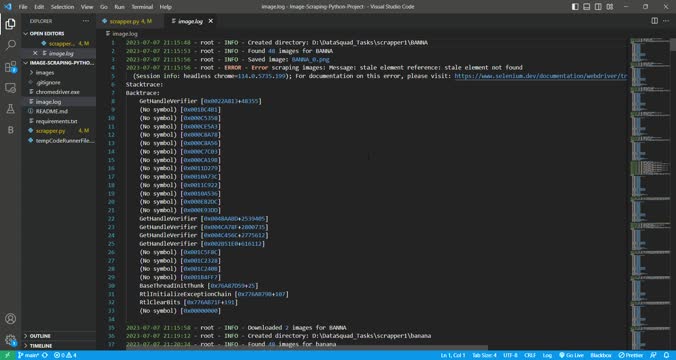Click the notifications bell icon
This screenshot has height=360, width=676.
pyautogui.click(x=666, y=355)
